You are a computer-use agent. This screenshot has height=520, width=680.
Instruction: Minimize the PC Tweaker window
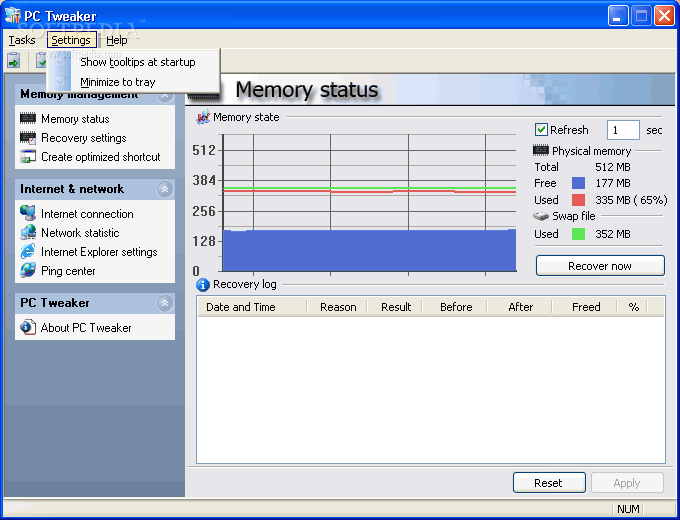(x=618, y=16)
